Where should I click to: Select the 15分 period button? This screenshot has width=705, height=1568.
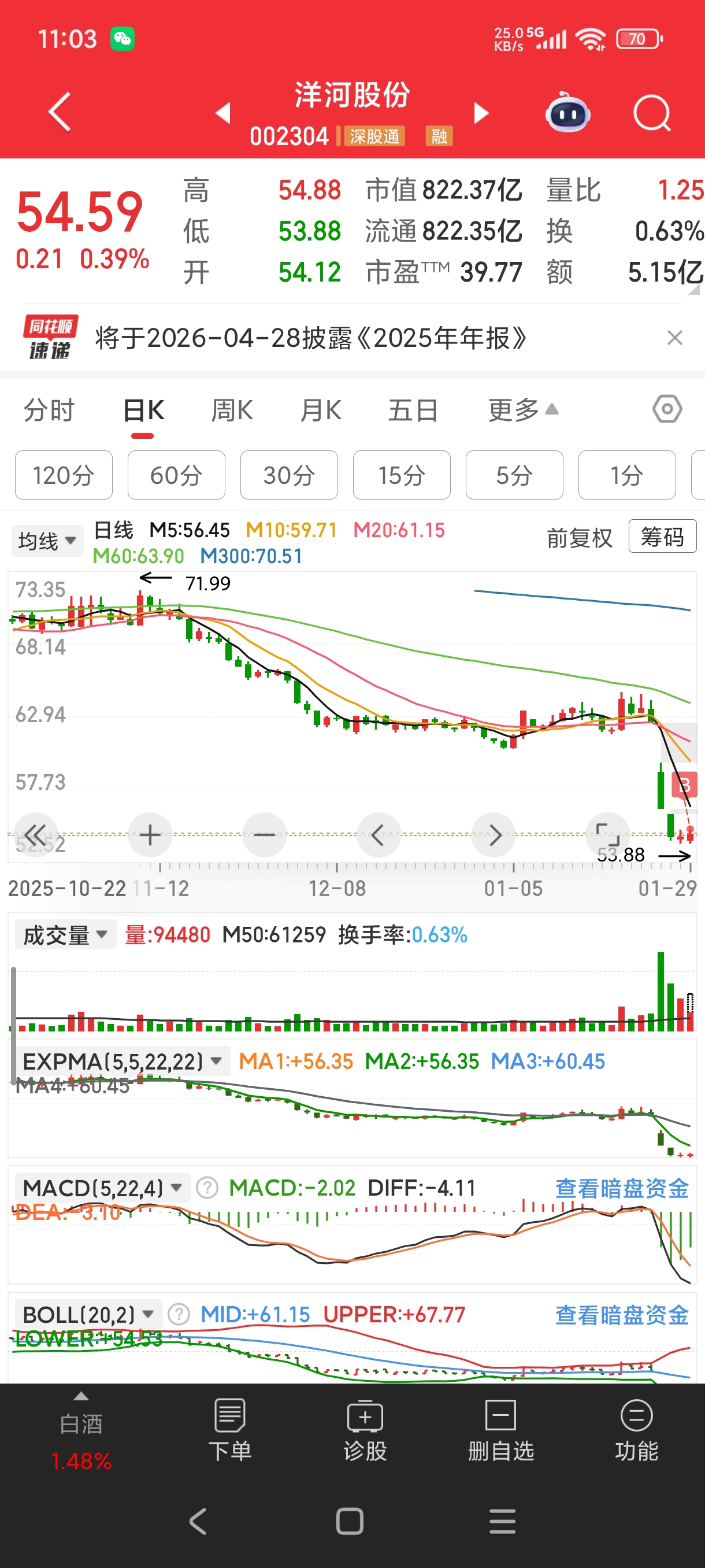(x=402, y=475)
